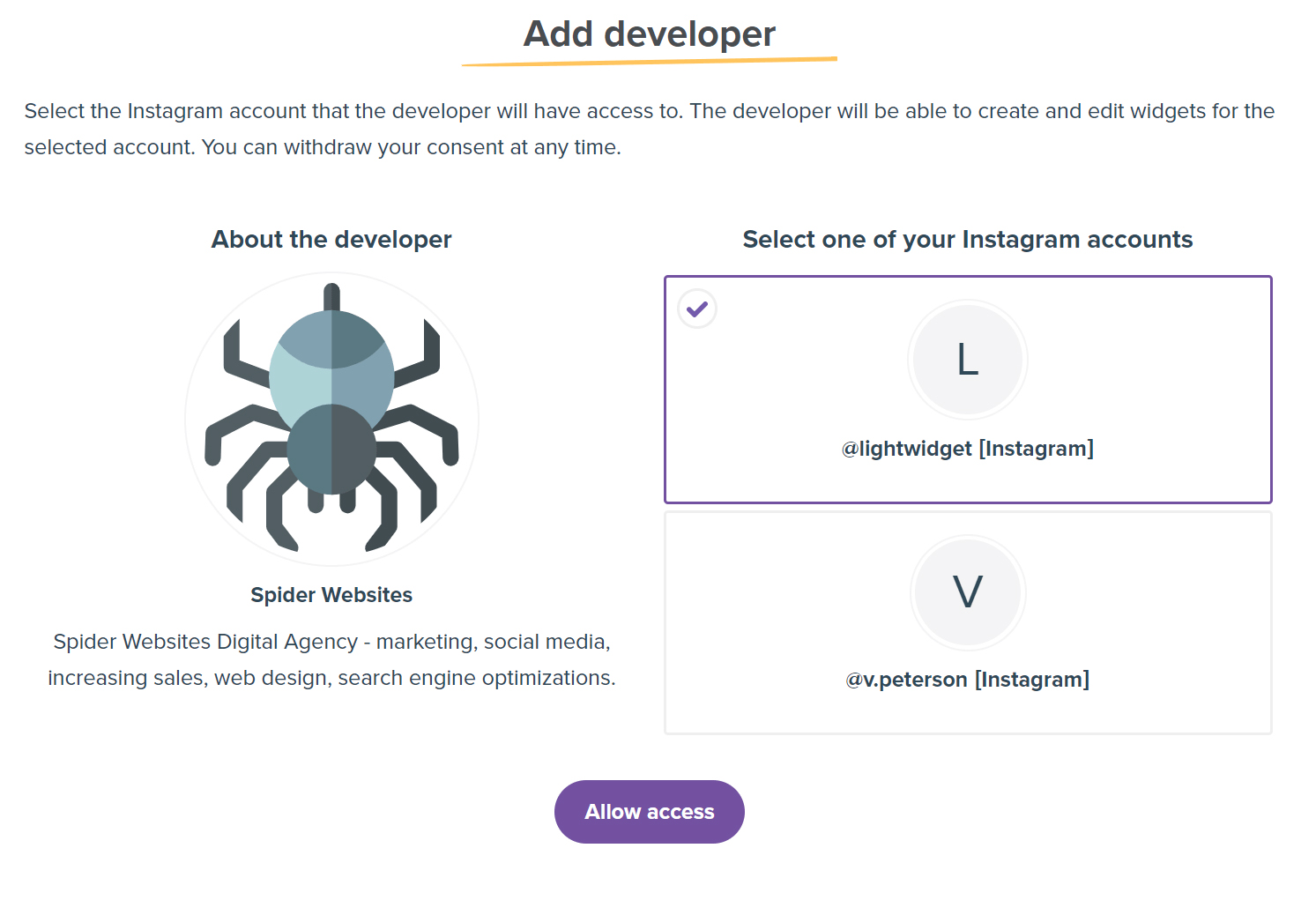Click the L avatar circle for lightwidget
This screenshot has width=1316, height=915.
pos(967,359)
